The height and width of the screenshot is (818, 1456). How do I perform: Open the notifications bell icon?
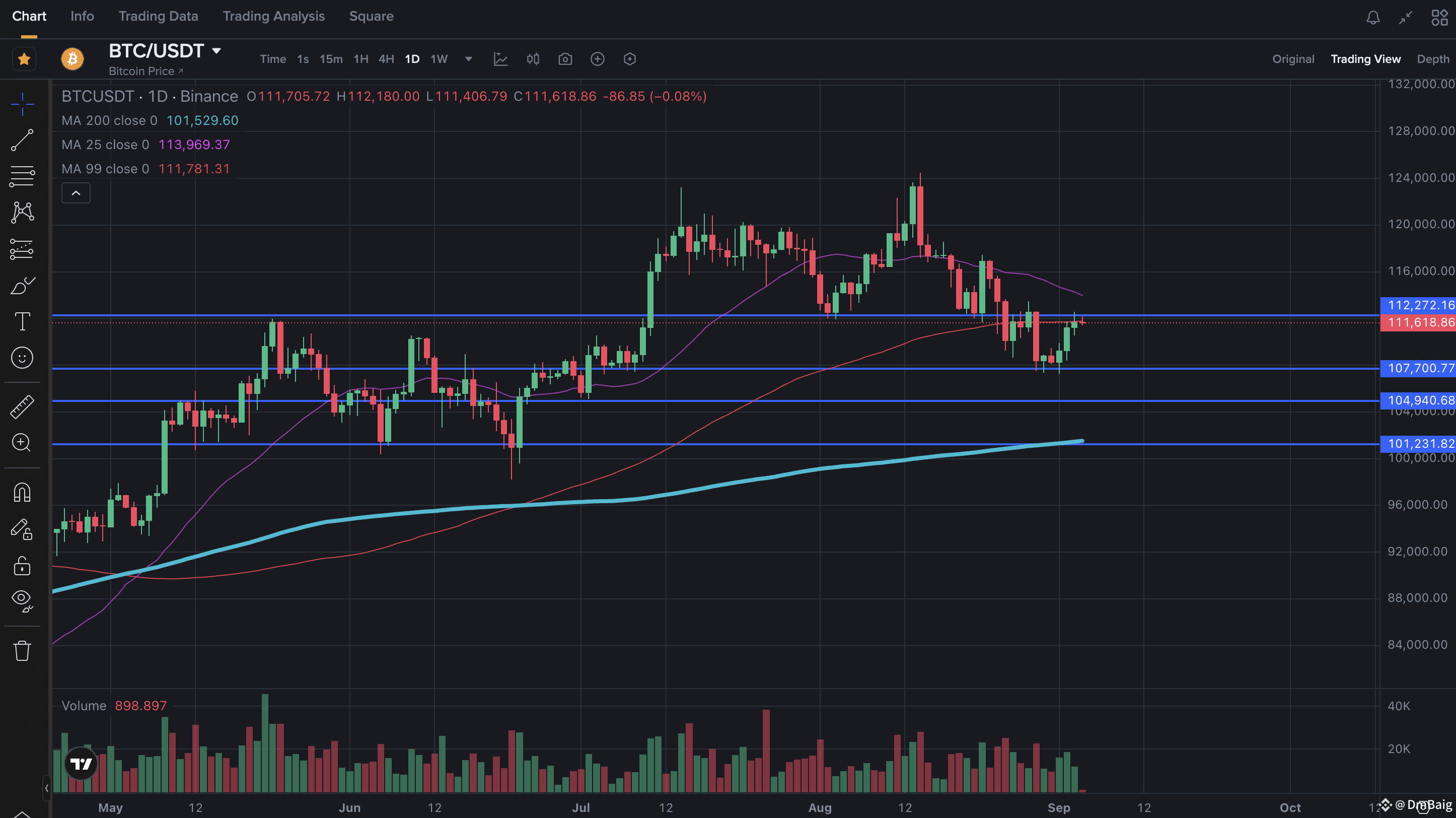(1373, 18)
